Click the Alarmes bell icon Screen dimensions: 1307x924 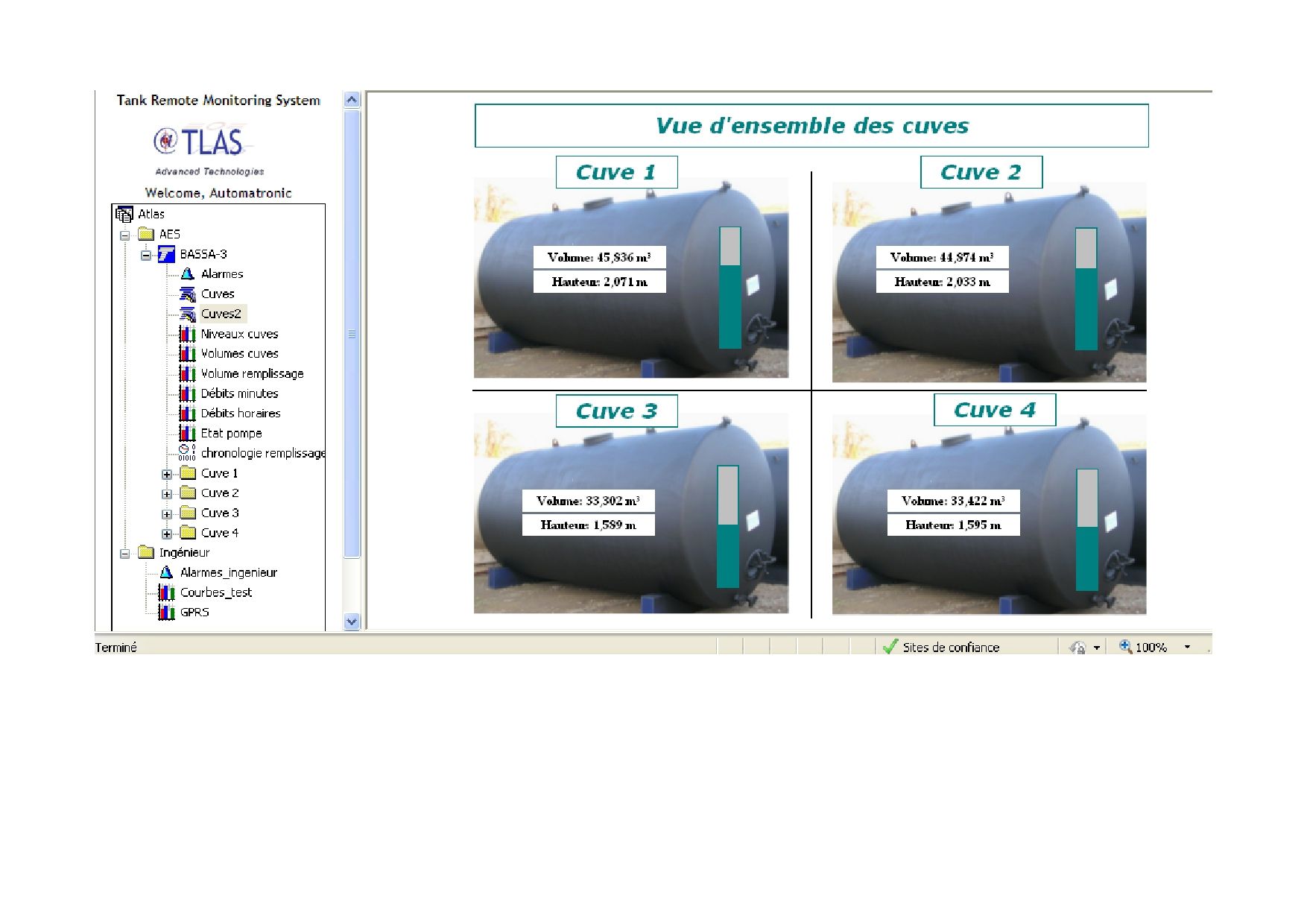click(188, 274)
